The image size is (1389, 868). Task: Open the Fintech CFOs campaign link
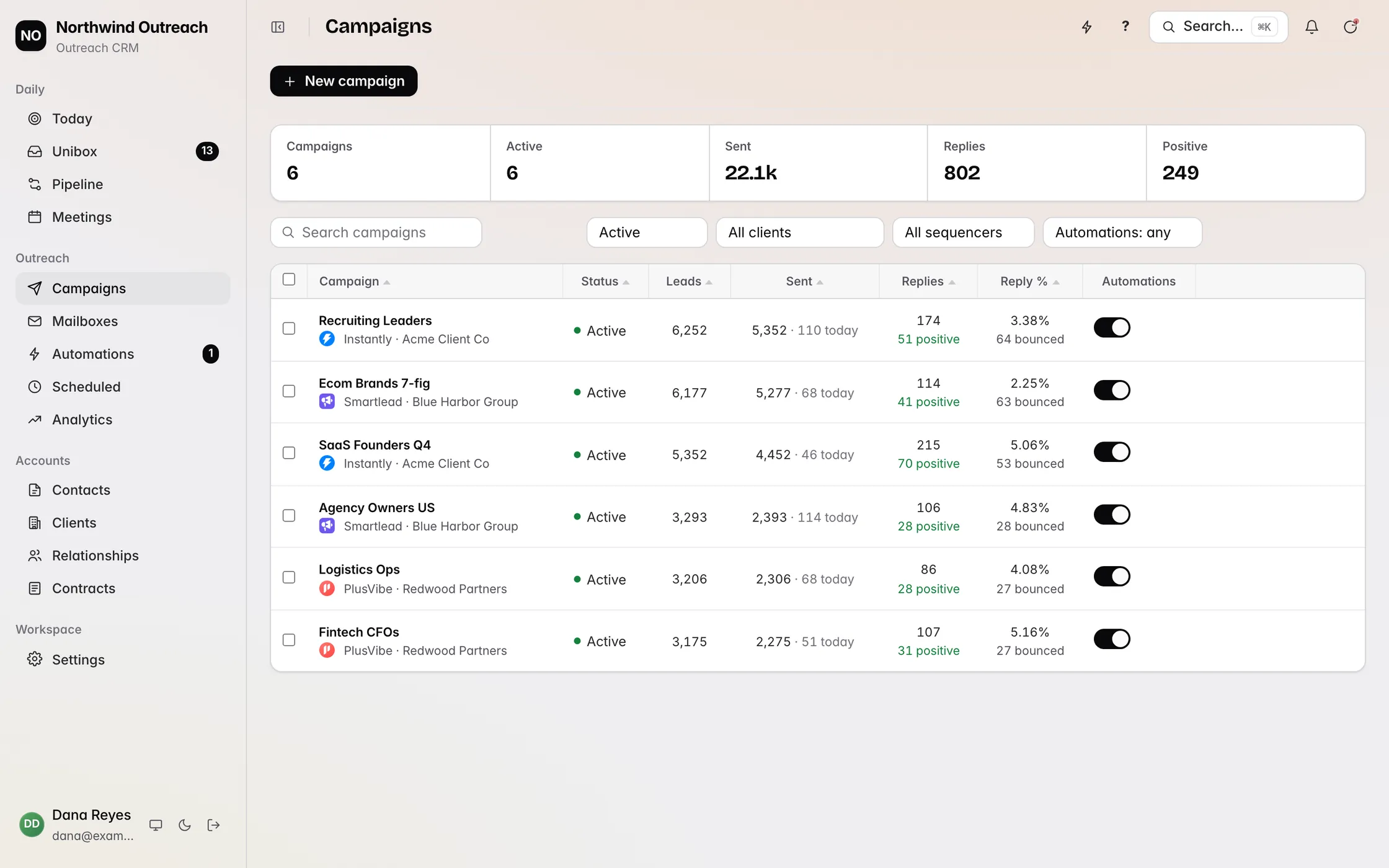(x=358, y=632)
